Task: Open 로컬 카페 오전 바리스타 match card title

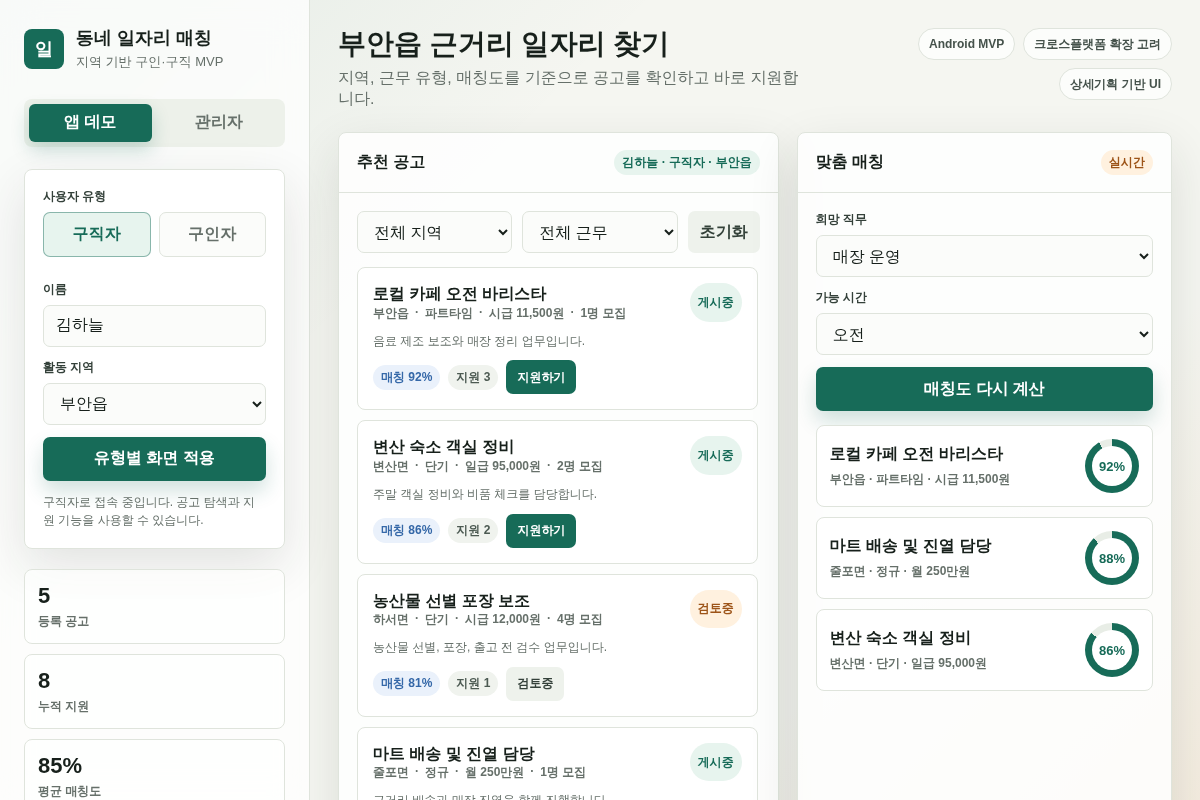Action: pyautogui.click(x=916, y=454)
